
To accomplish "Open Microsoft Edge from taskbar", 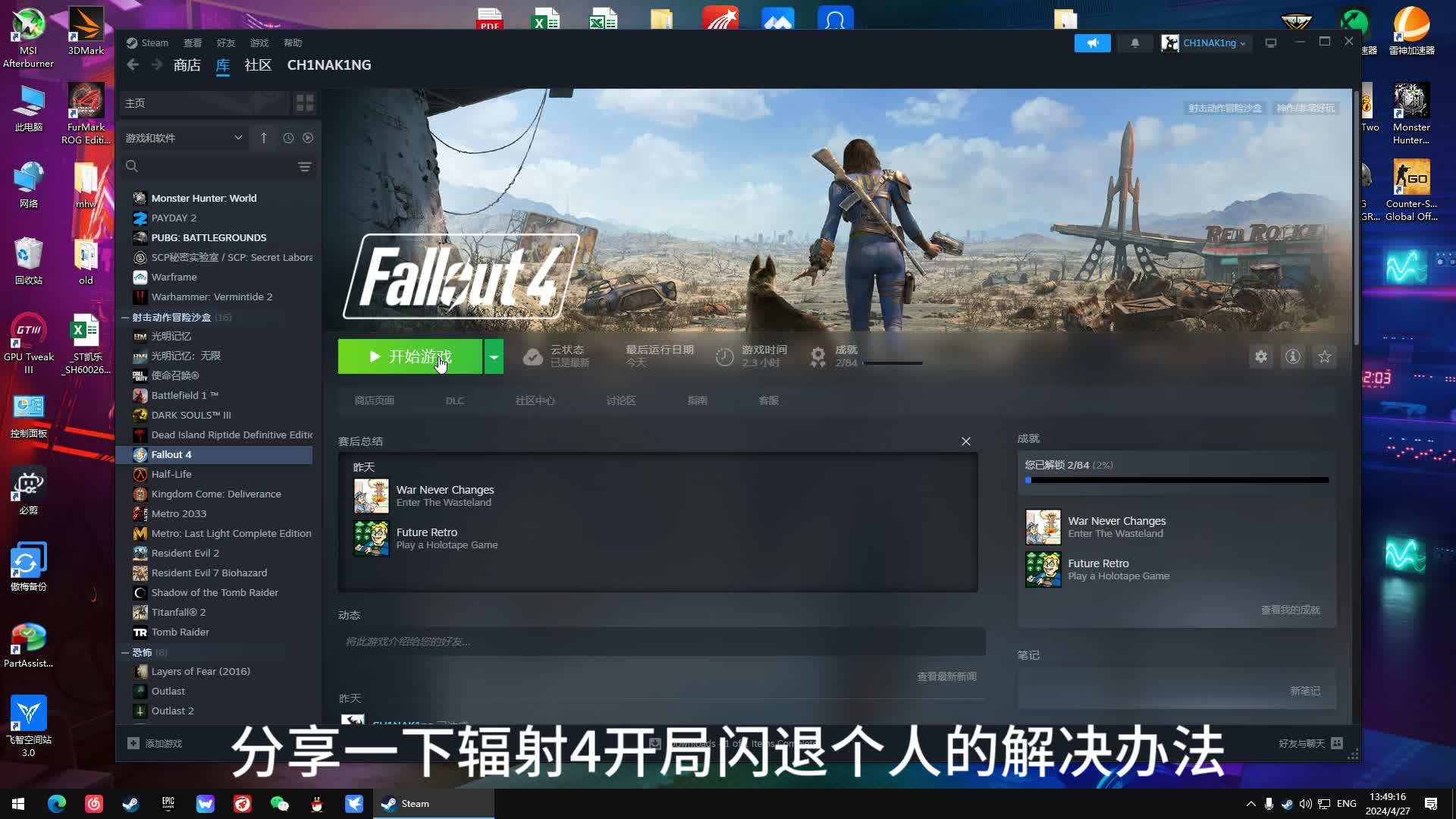I will (x=57, y=804).
